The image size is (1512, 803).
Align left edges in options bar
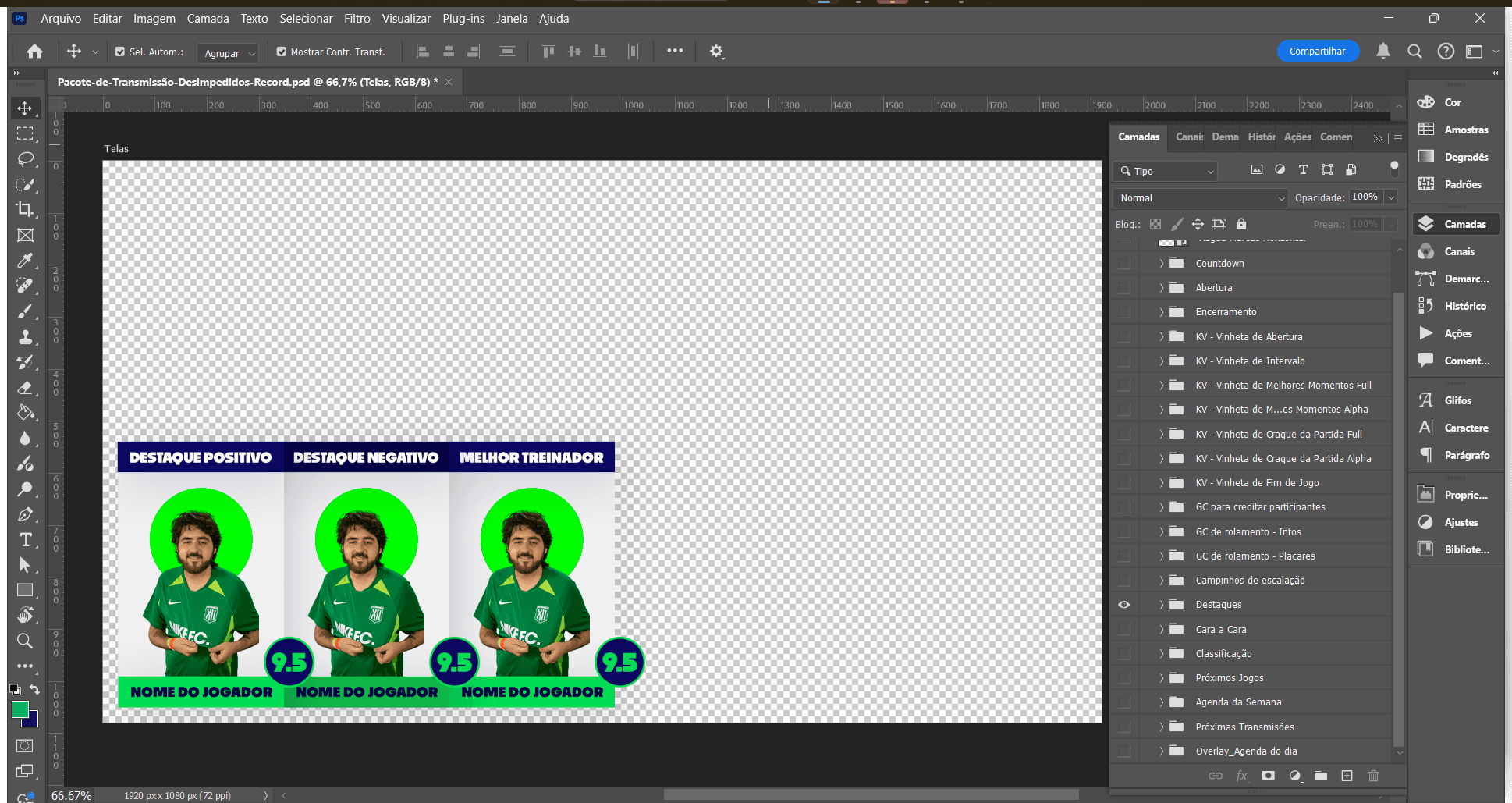[x=423, y=52]
